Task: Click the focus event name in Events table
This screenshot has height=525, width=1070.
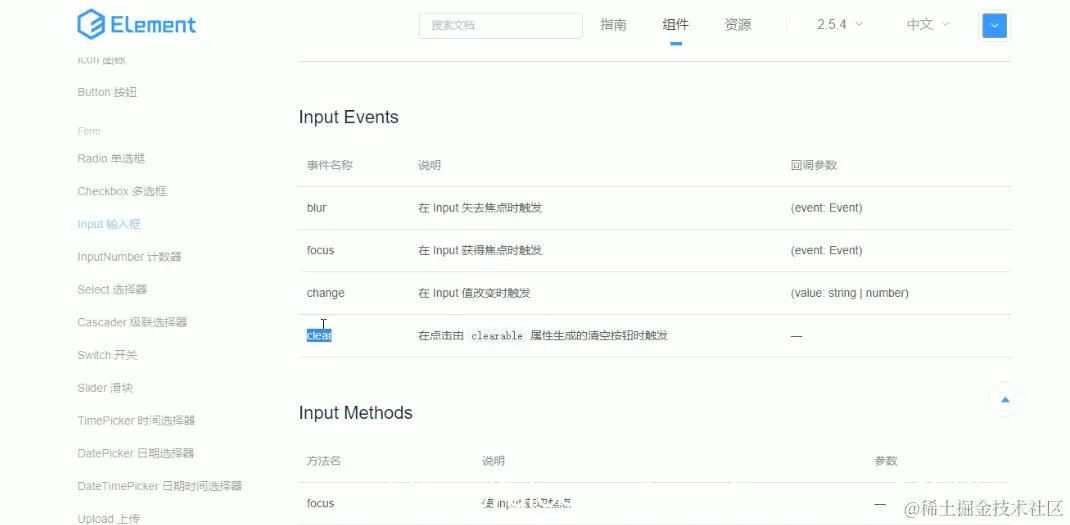Action: (321, 250)
